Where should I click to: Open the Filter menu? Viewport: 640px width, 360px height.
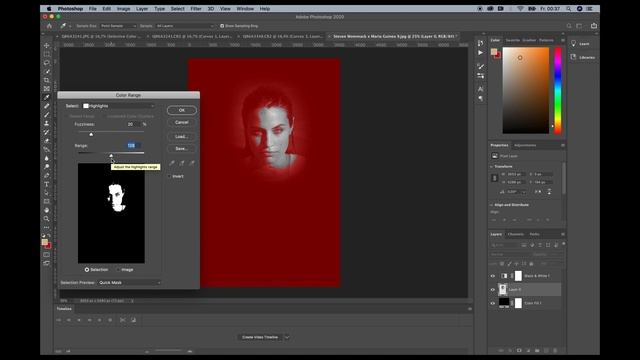pos(196,9)
